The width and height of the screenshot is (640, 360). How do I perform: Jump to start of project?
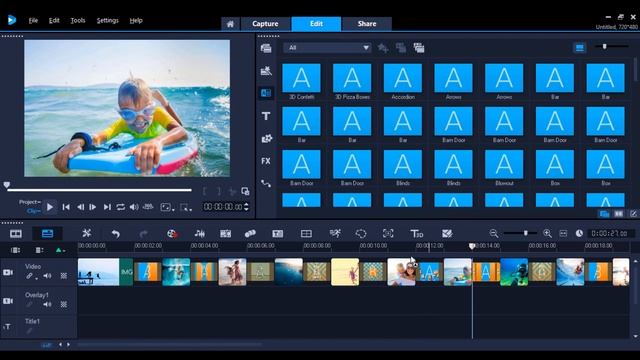(x=66, y=207)
